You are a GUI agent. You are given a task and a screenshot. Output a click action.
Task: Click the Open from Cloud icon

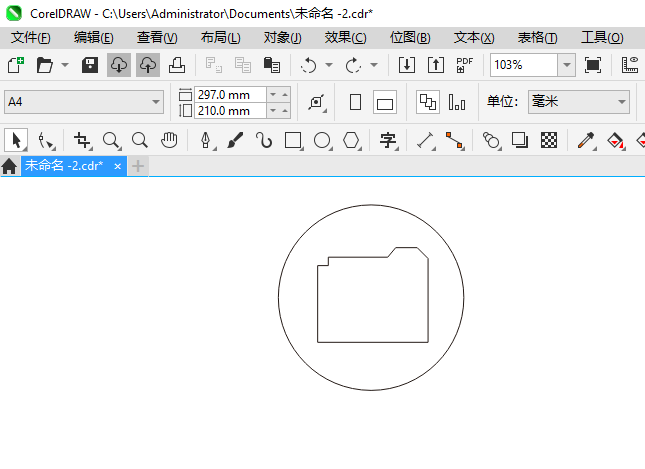(119, 65)
